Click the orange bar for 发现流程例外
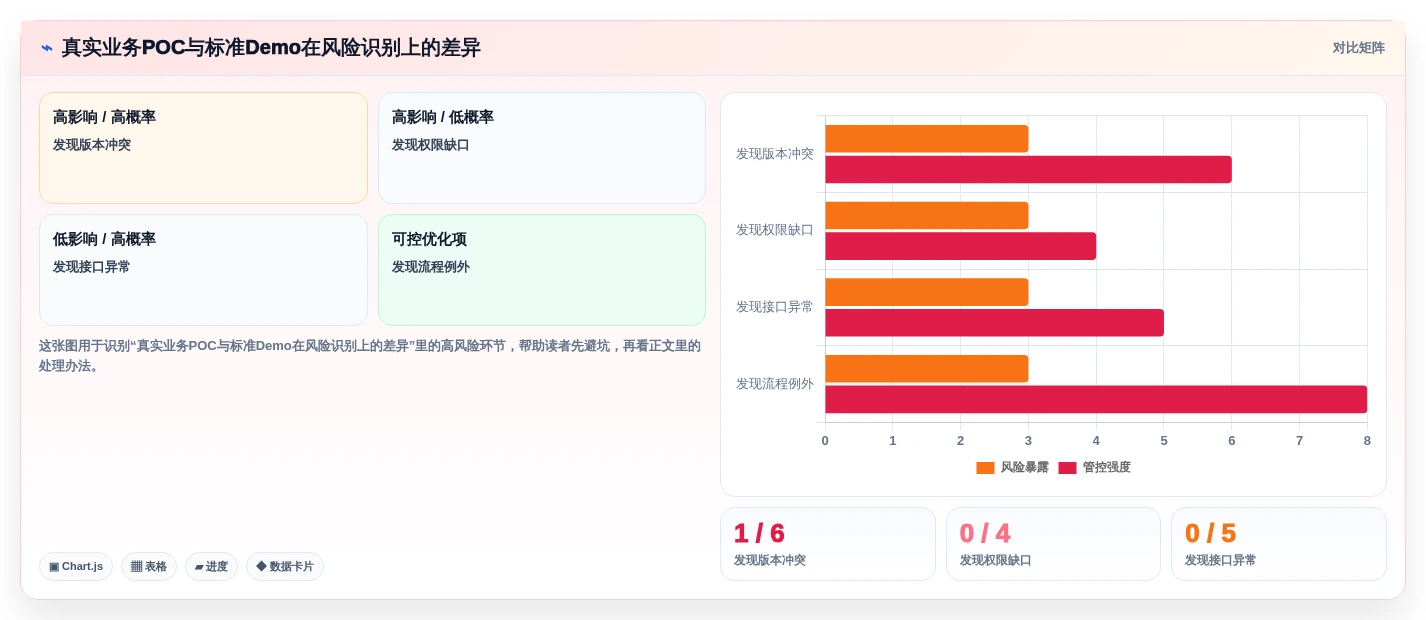This screenshot has width=1426, height=620. tap(926, 368)
